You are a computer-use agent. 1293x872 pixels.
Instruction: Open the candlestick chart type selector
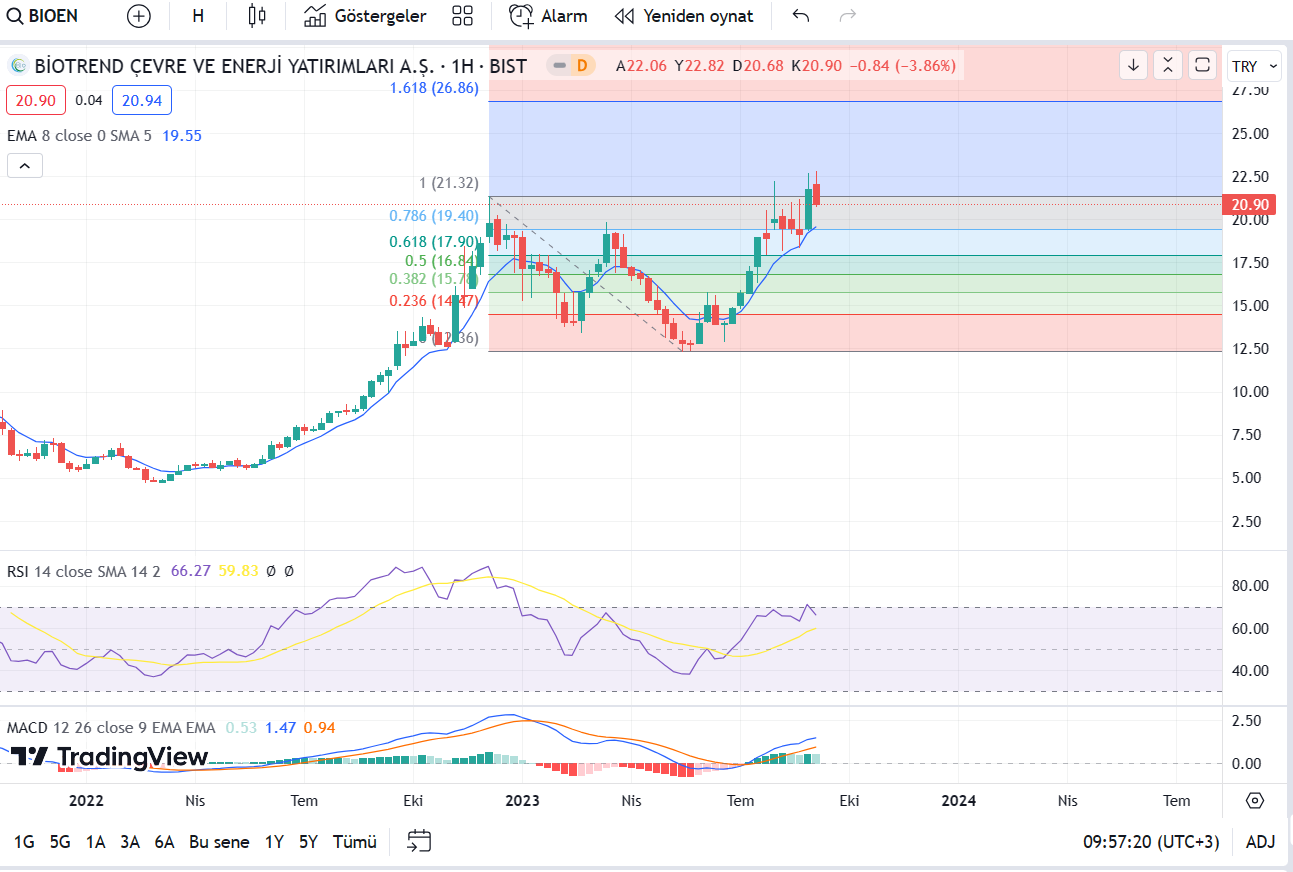(x=257, y=16)
